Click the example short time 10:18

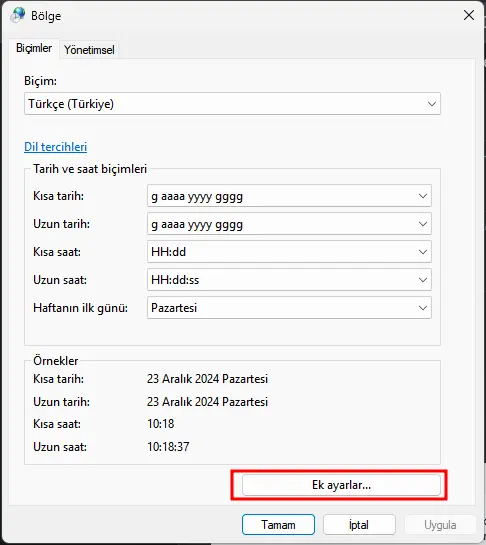[161, 424]
